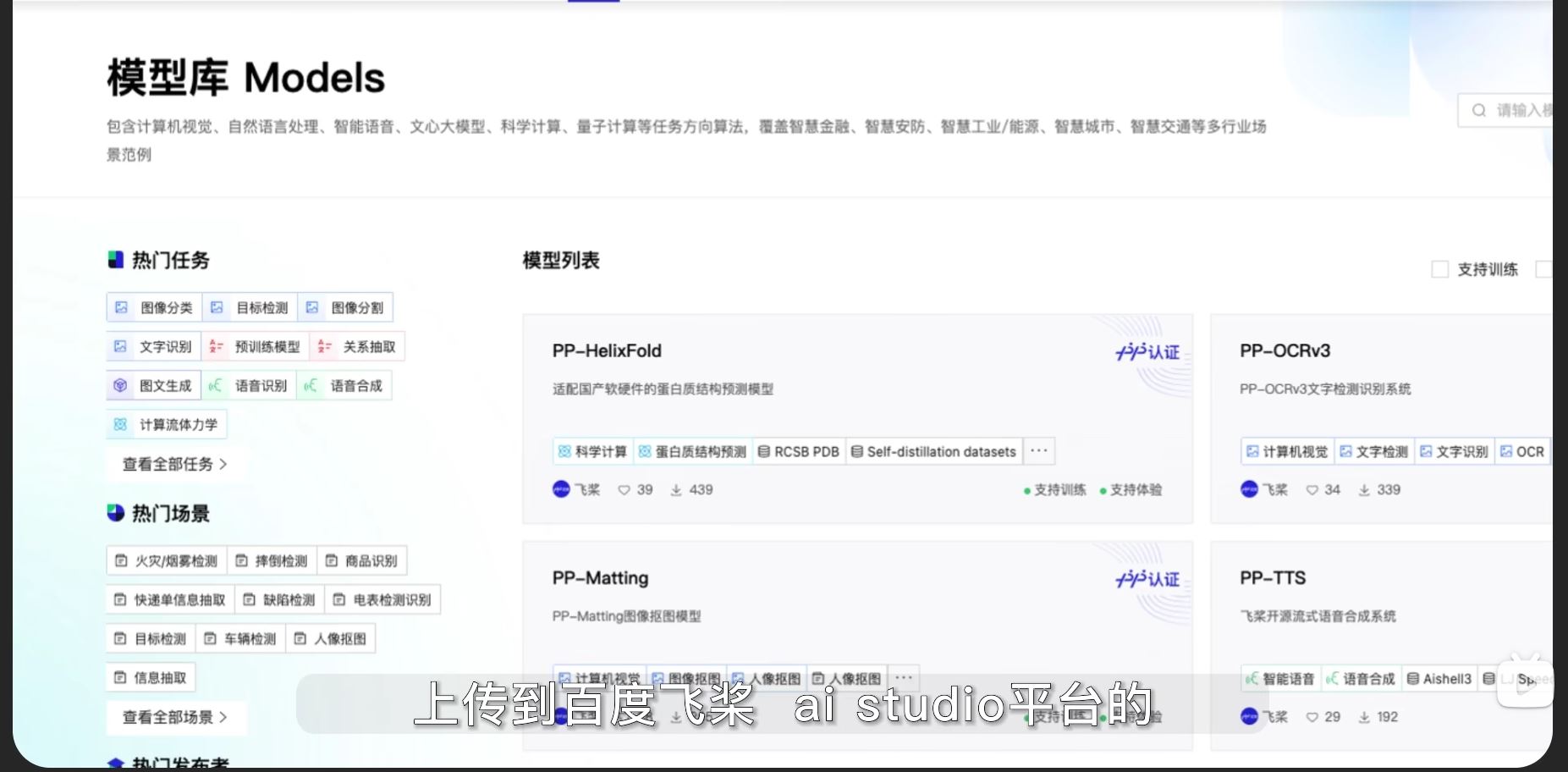Click the 智能语音 tag on PP-TTS

pos(1280,678)
